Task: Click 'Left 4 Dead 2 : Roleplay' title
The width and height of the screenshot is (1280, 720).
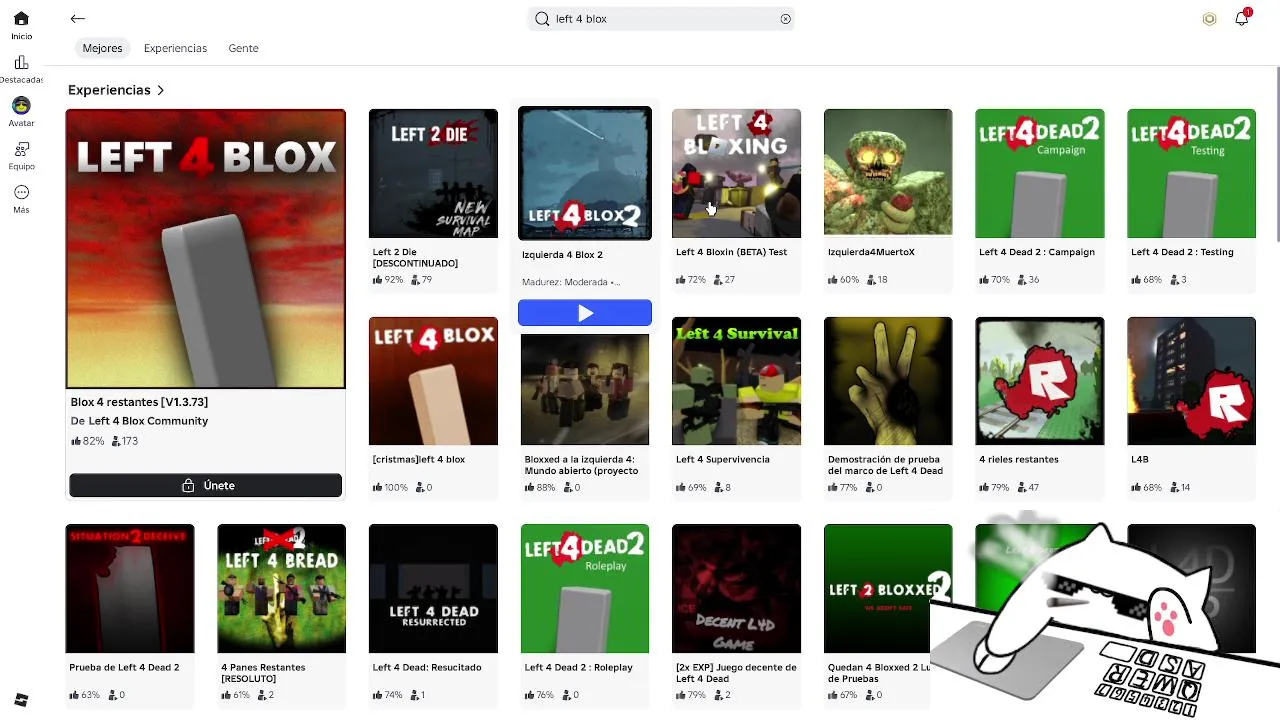Action: pos(578,667)
